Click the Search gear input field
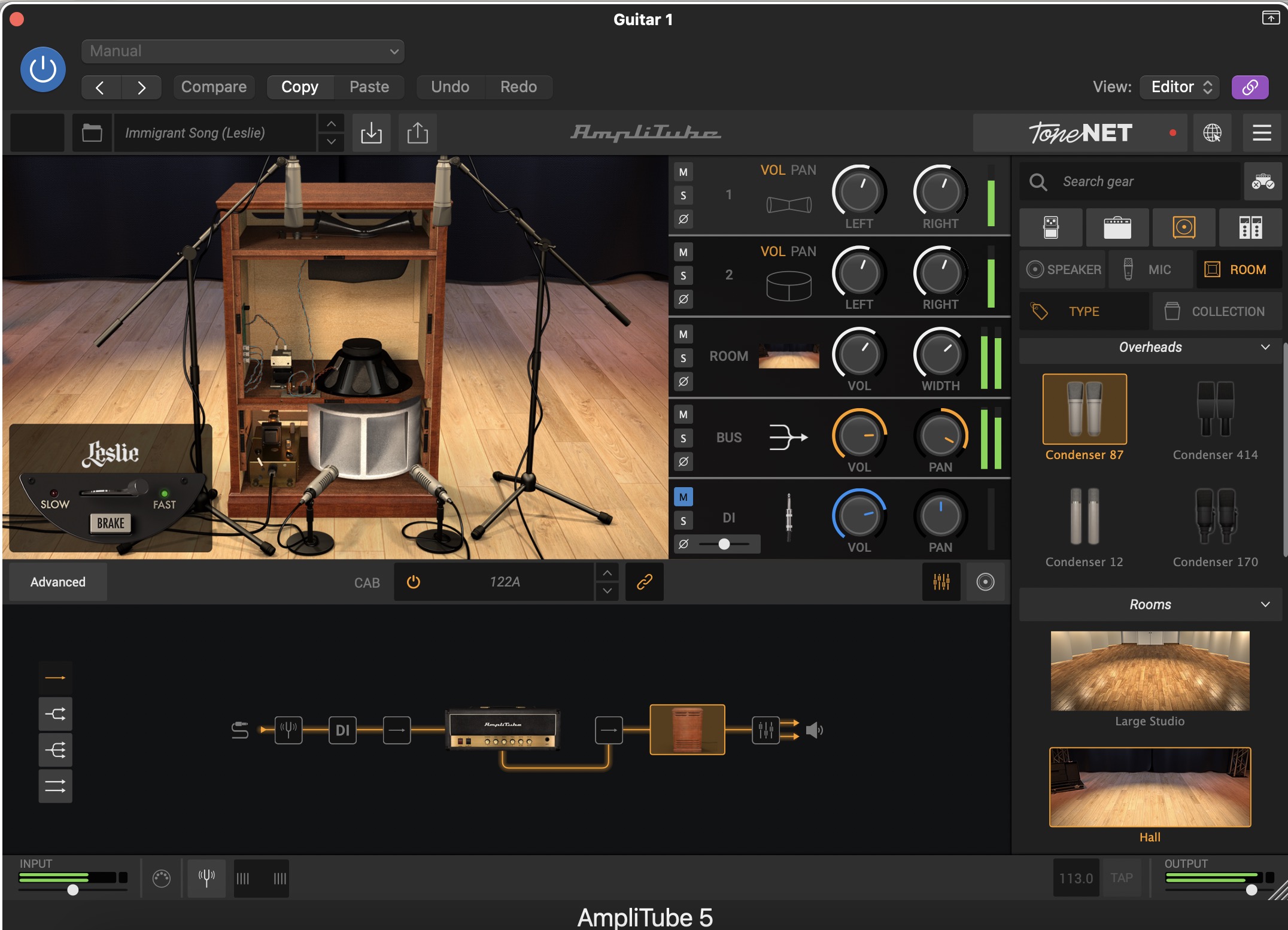 pos(1131,182)
